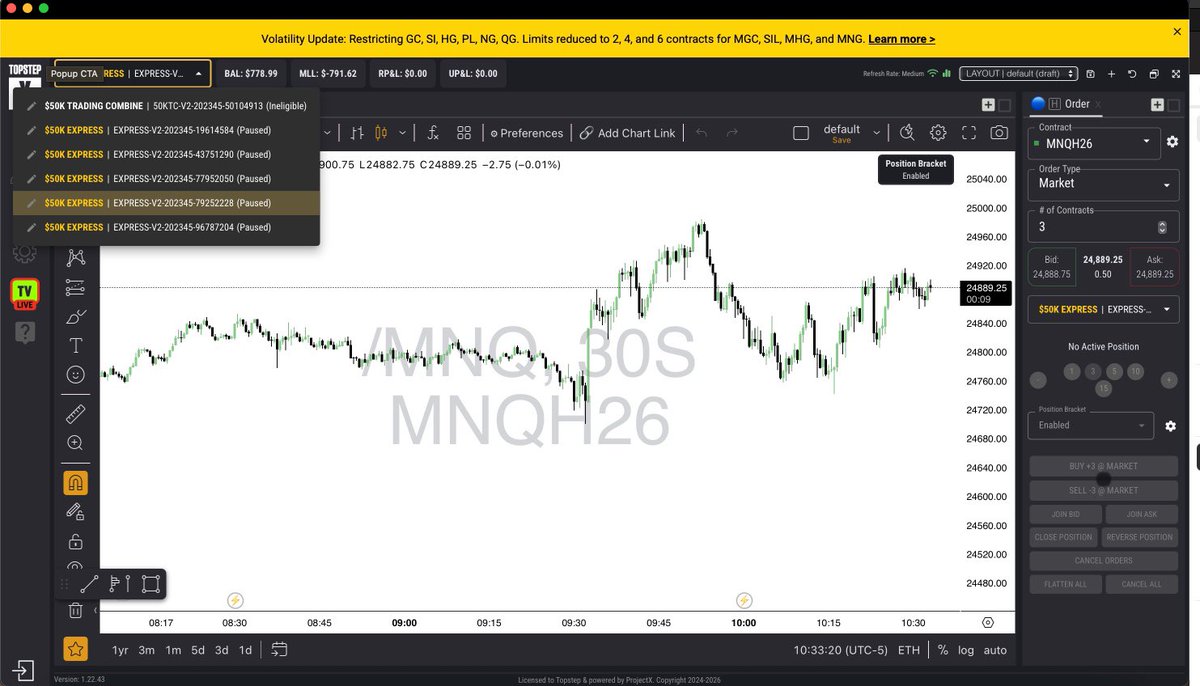Save the current layout with disk icon
This screenshot has height=686, width=1200.
point(1089,74)
